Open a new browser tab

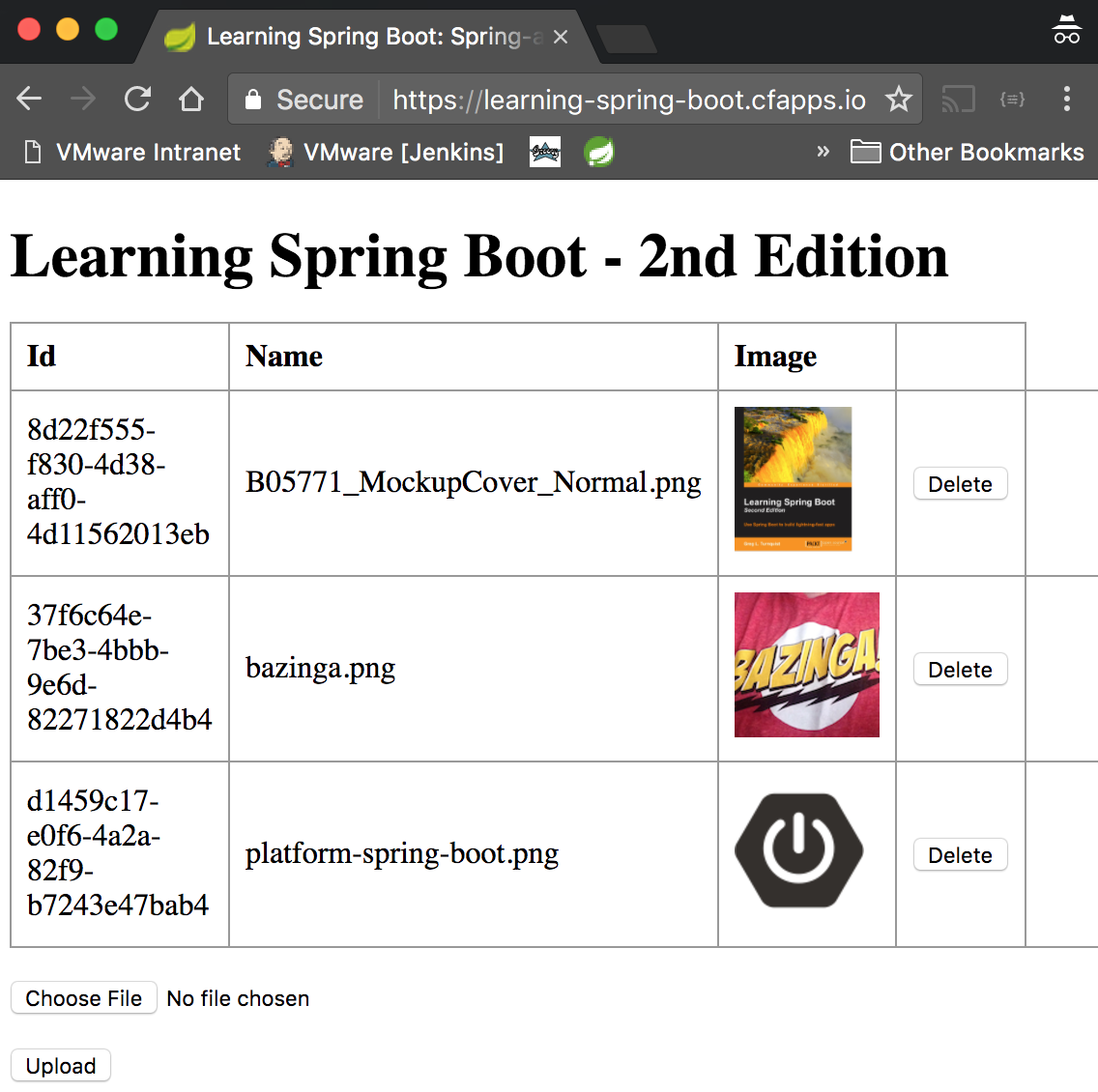tap(626, 39)
